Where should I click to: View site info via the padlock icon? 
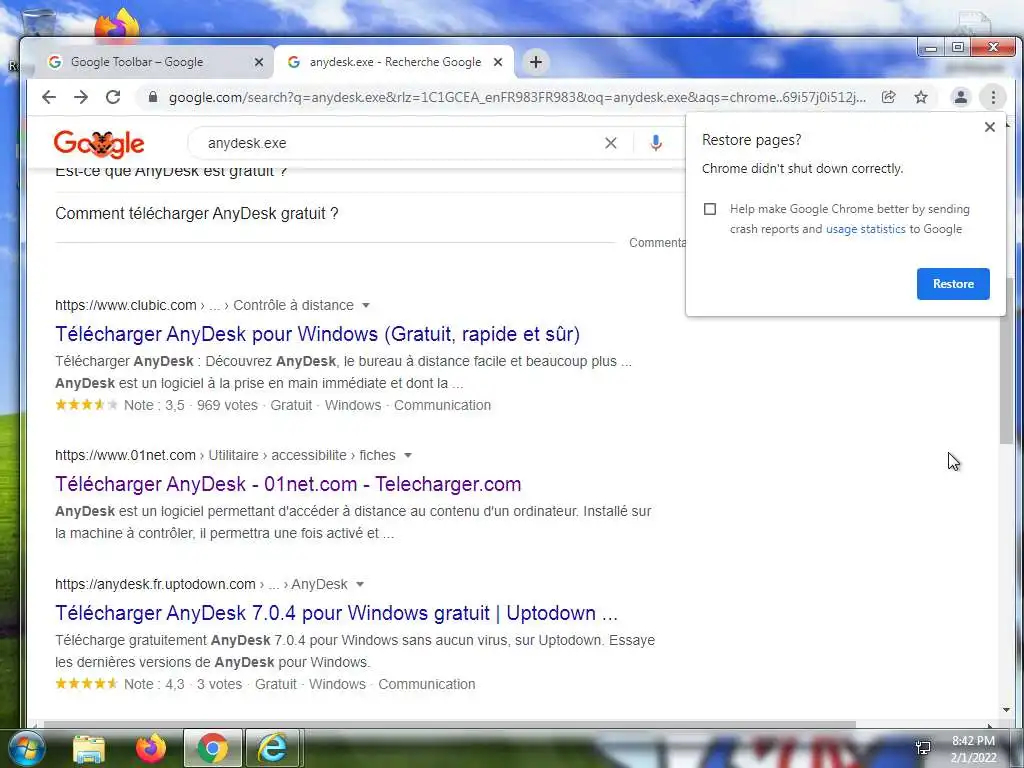153,97
